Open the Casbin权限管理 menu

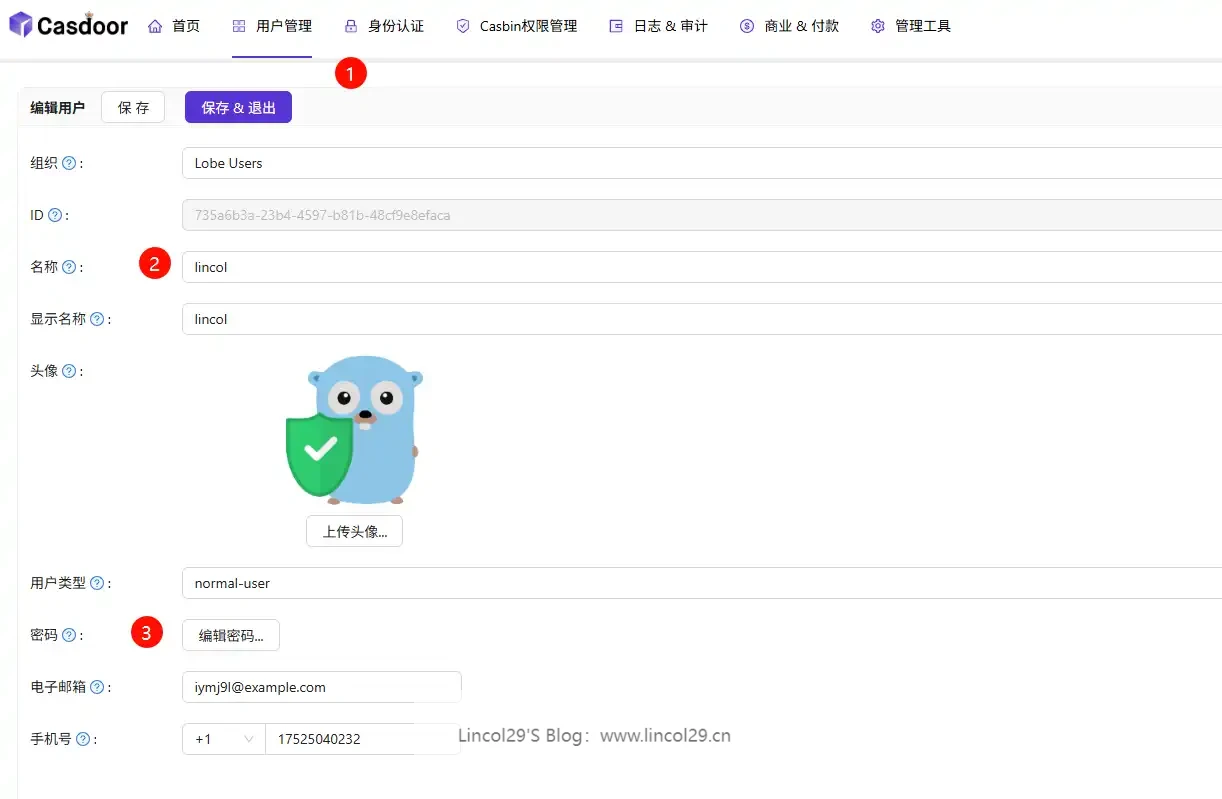pyautogui.click(x=517, y=26)
